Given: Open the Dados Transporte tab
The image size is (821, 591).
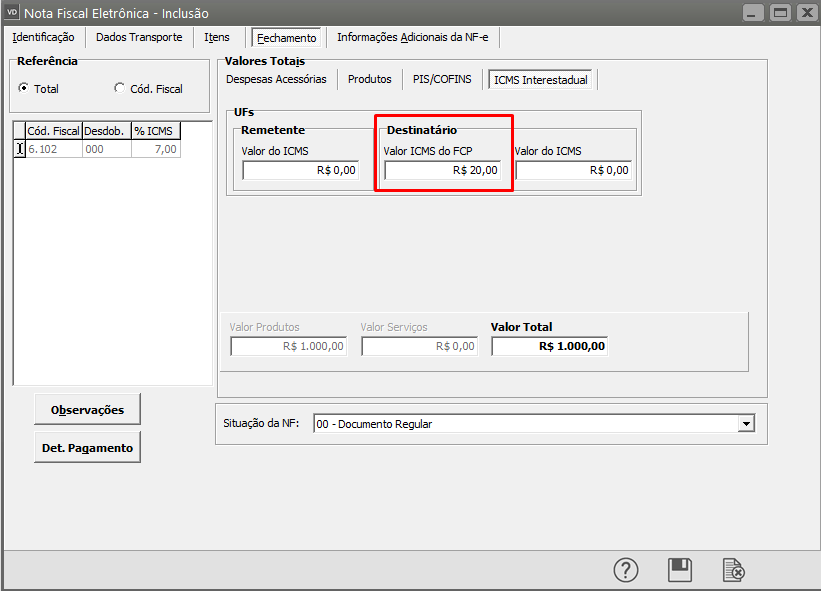Looking at the screenshot, I should point(139,37).
